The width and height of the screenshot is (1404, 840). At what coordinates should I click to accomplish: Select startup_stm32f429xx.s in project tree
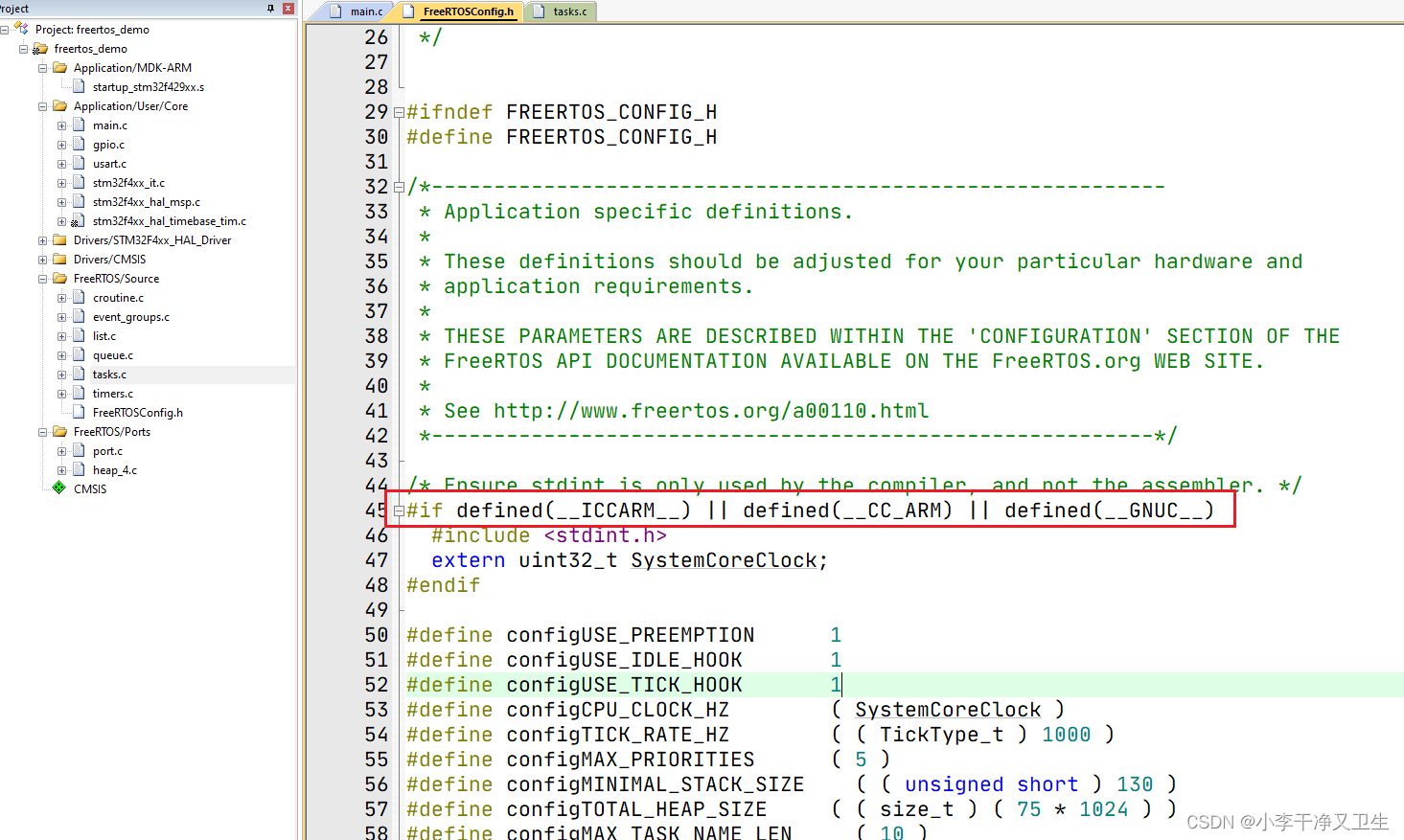148,87
